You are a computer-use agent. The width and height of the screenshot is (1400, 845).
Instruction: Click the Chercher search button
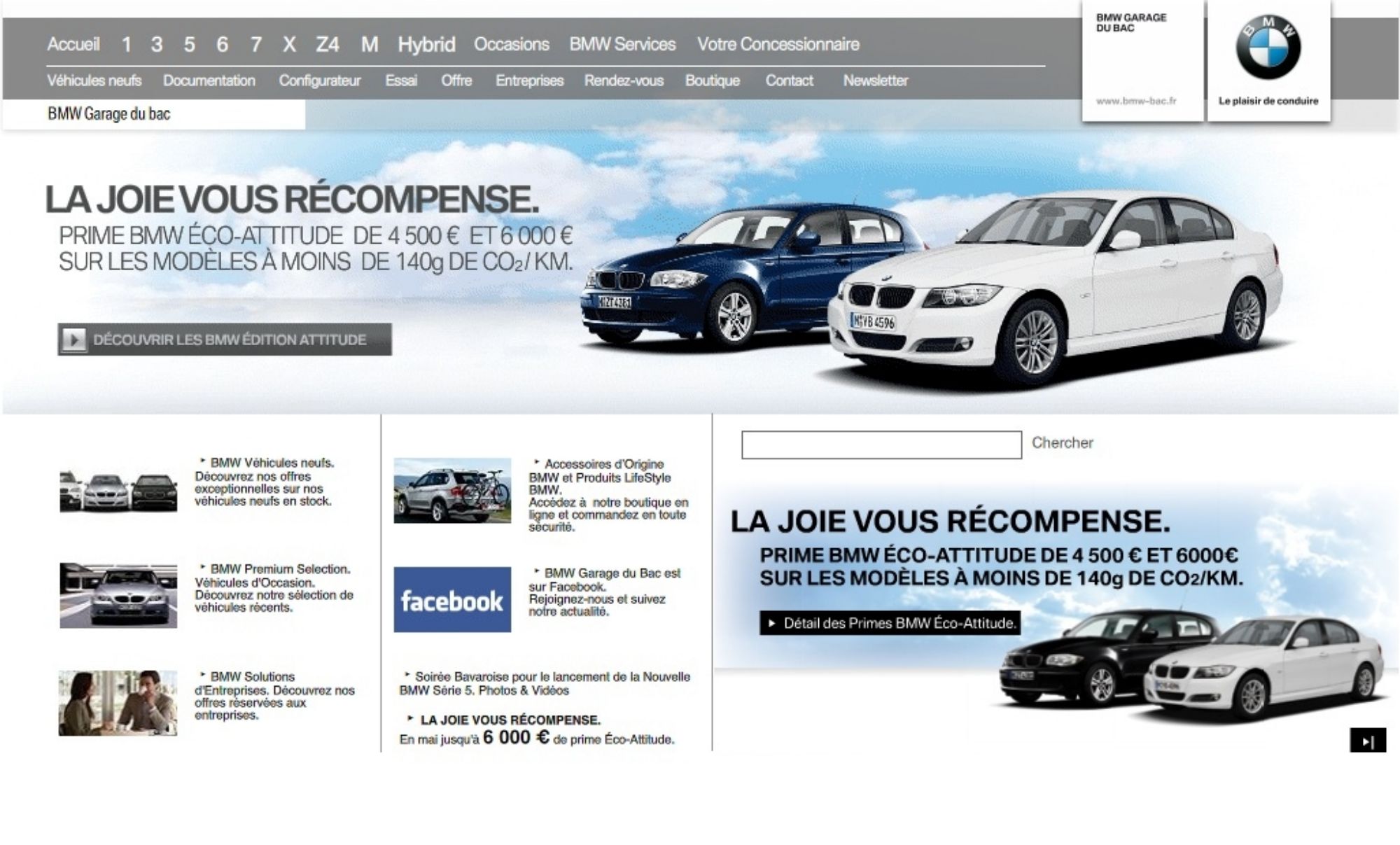1062,443
